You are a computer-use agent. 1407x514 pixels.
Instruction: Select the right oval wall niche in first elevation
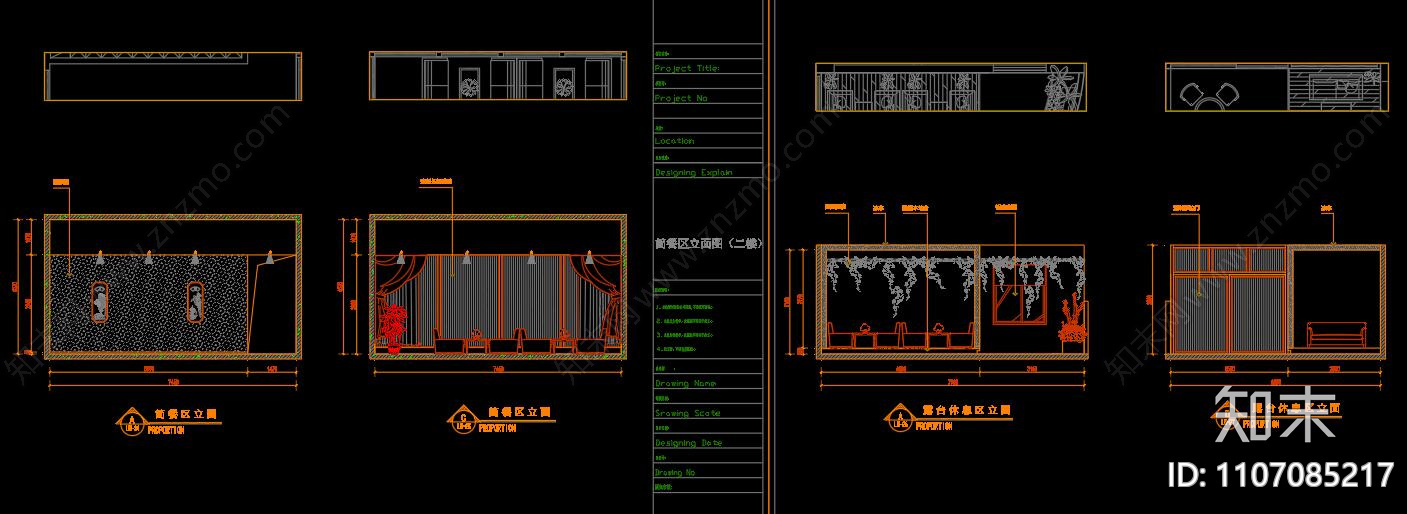pyautogui.click(x=195, y=302)
